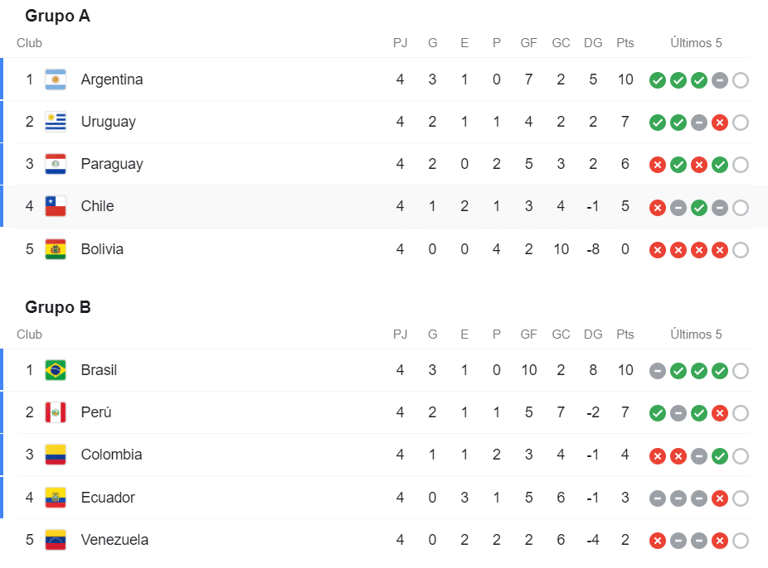Click the Bolivia flag icon

(55, 249)
